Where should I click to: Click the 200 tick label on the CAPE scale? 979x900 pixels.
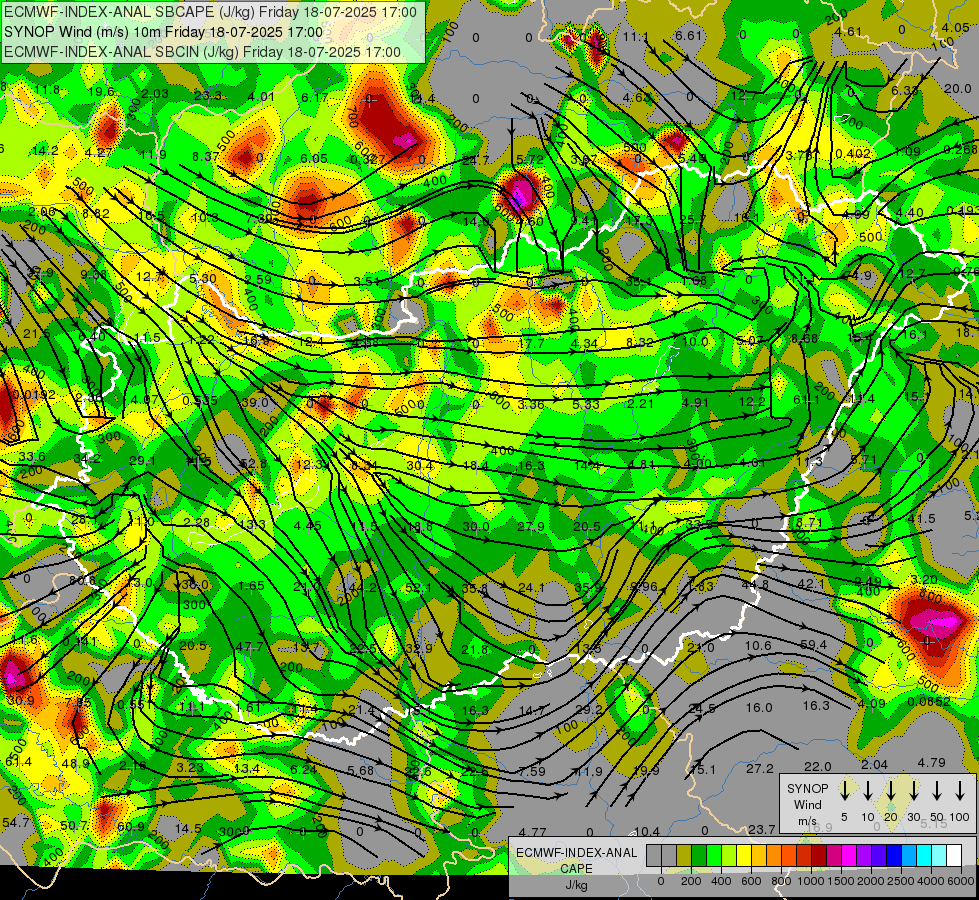point(691,881)
